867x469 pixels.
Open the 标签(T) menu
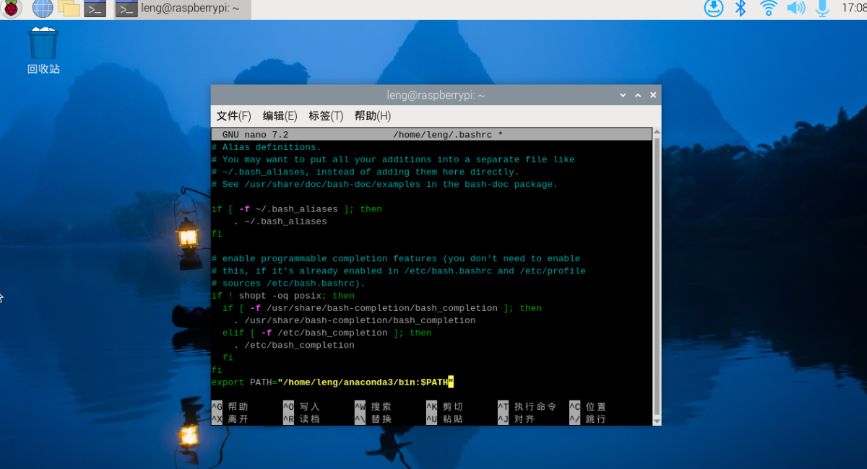[x=326, y=116]
